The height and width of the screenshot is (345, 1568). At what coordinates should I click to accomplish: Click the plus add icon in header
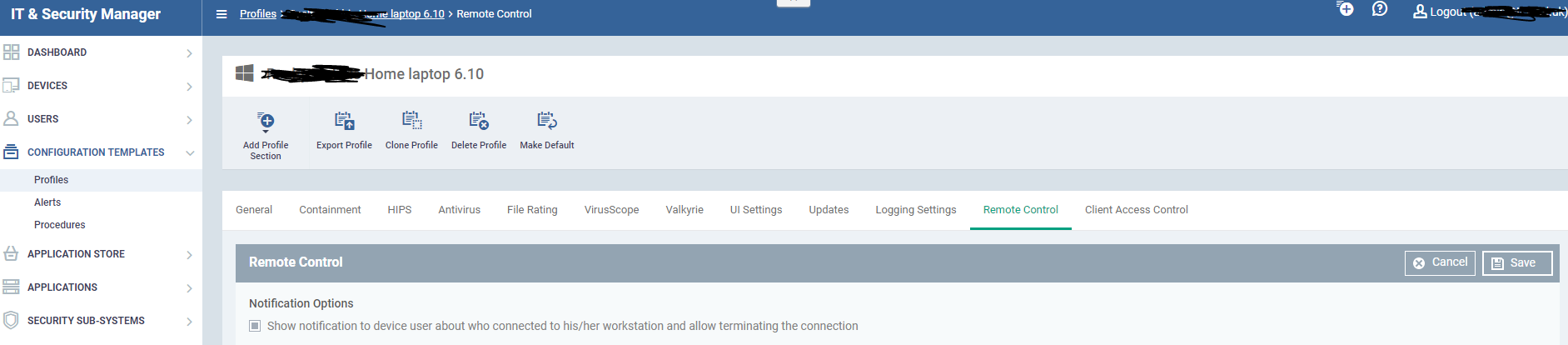(x=1346, y=9)
